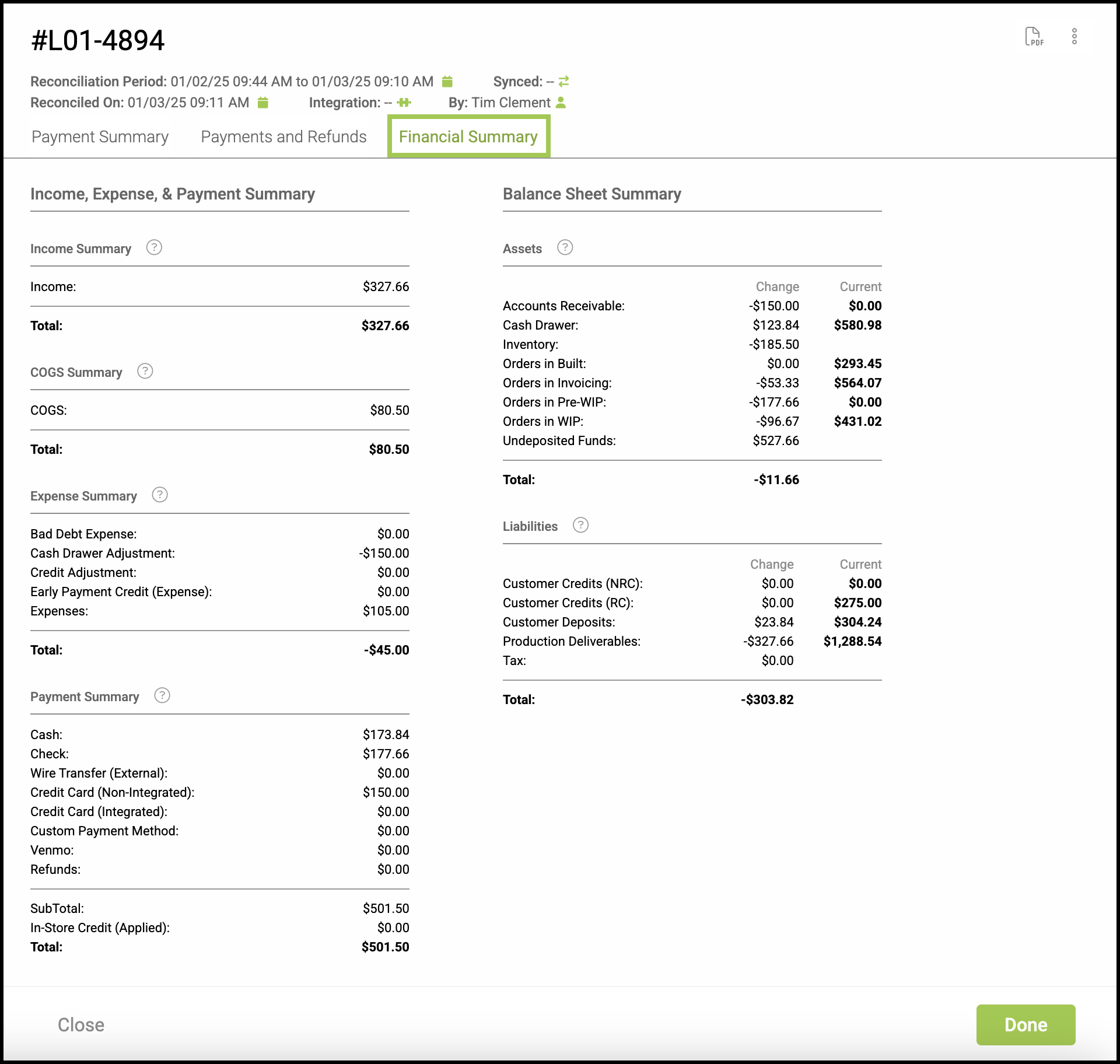Open the three-dot more options menu
This screenshot has height=1064, width=1120.
1074,37
